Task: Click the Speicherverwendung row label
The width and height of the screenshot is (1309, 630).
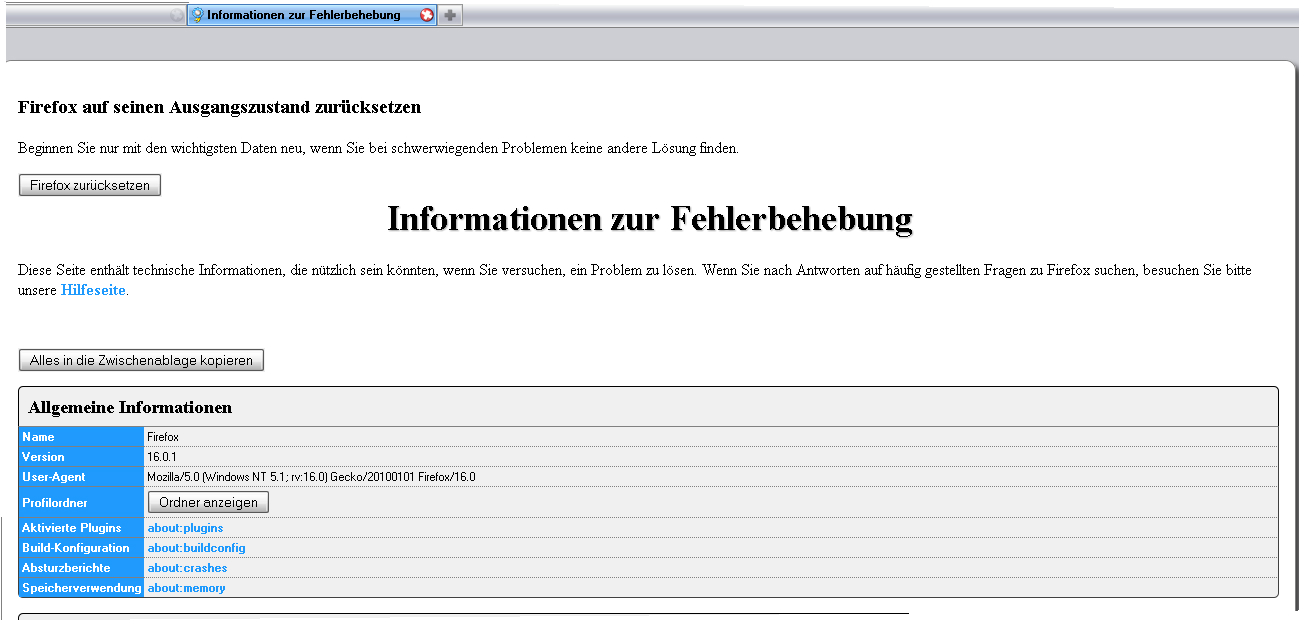Action: 82,588
